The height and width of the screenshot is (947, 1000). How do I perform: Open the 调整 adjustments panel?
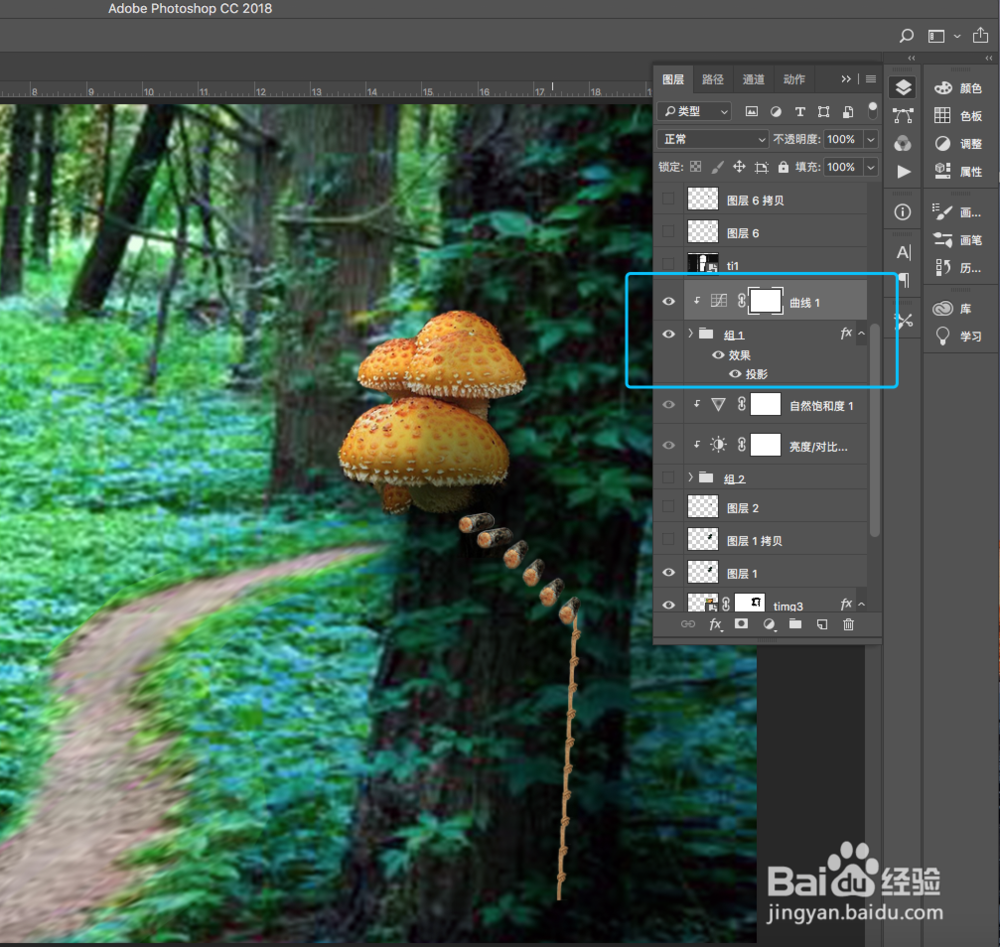pyautogui.click(x=959, y=143)
